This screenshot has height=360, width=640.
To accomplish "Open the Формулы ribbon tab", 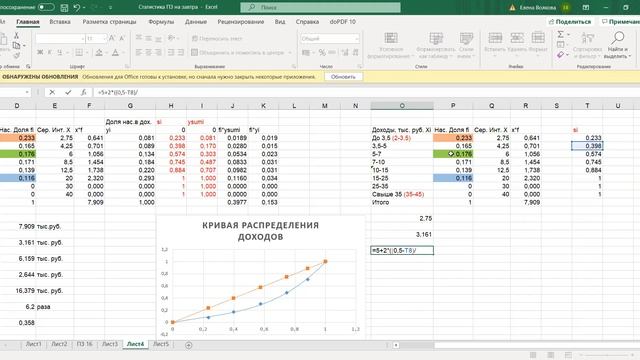I will [x=161, y=22].
